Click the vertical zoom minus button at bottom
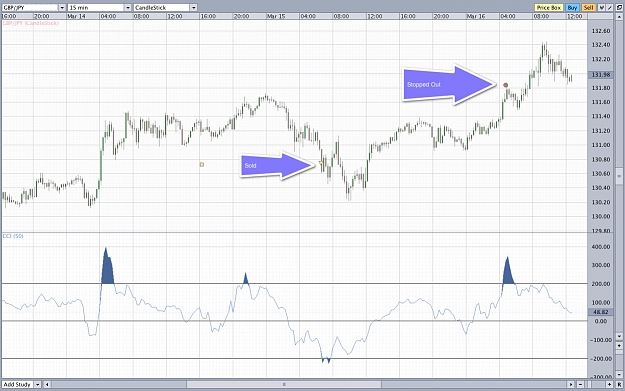The width and height of the screenshot is (625, 391). pyautogui.click(x=619, y=375)
